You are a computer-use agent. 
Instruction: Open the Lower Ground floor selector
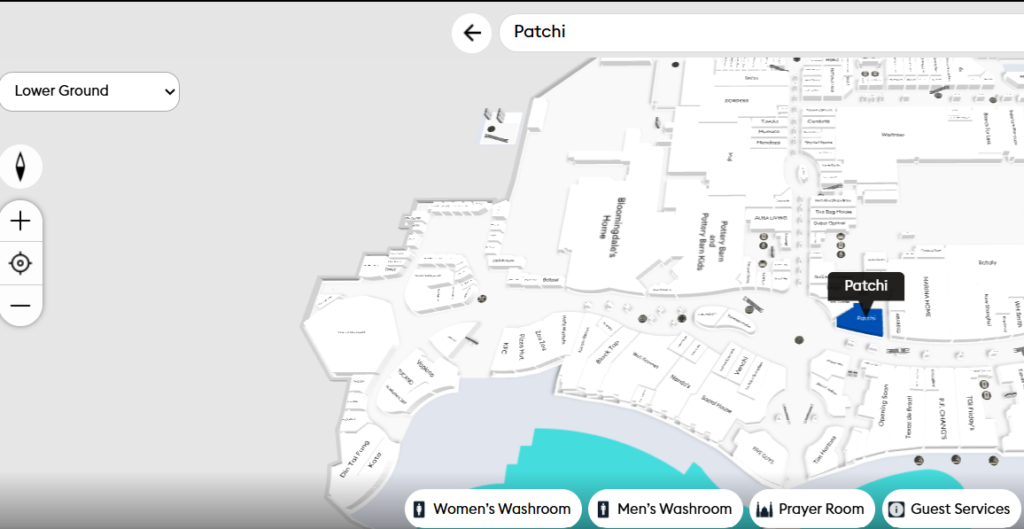[89, 91]
